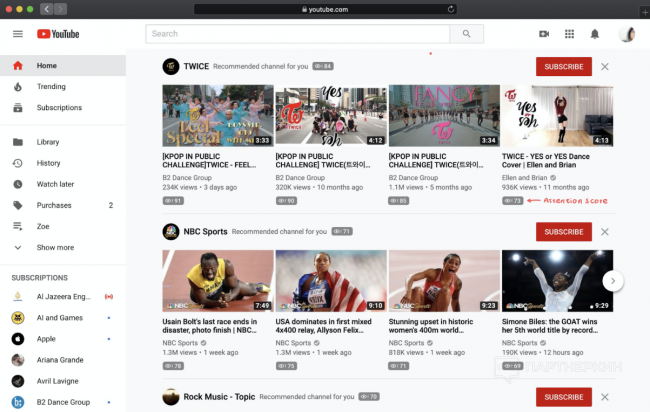Open the TWICE channel avatar
The image size is (650, 412).
tap(171, 66)
